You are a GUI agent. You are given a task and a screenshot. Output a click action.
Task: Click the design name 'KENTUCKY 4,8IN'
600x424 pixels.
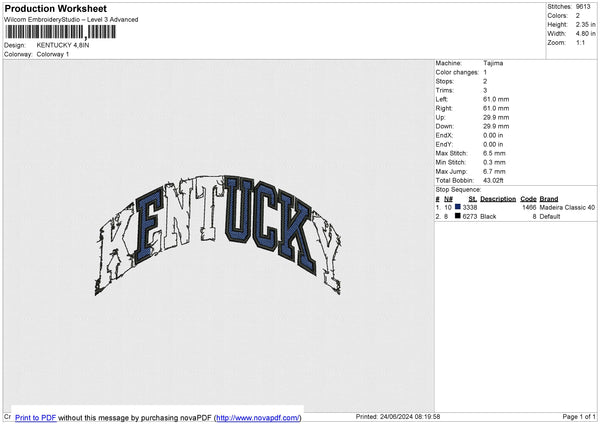click(x=63, y=45)
